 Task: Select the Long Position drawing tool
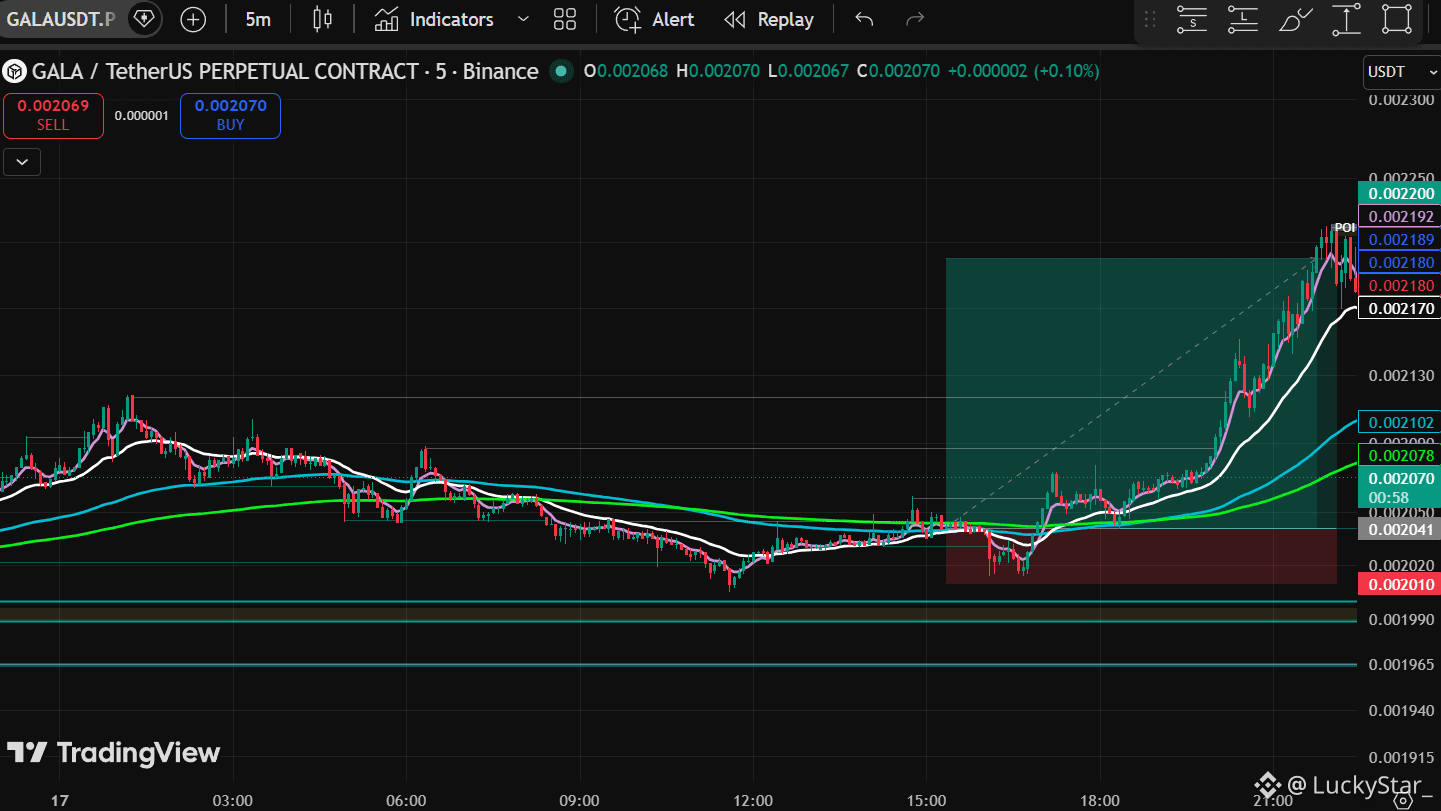click(1243, 19)
